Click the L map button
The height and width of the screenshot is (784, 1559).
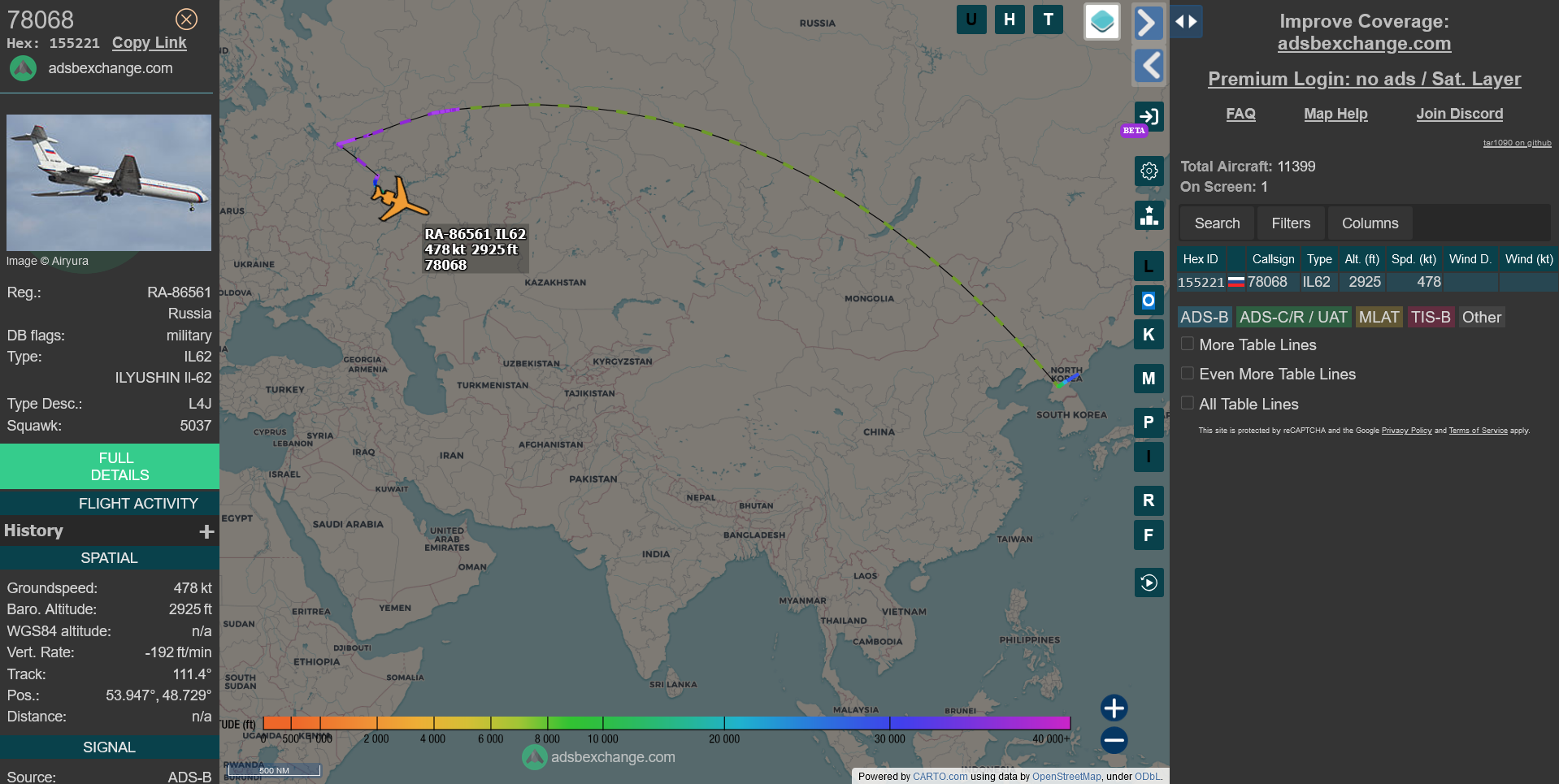coord(1149,266)
